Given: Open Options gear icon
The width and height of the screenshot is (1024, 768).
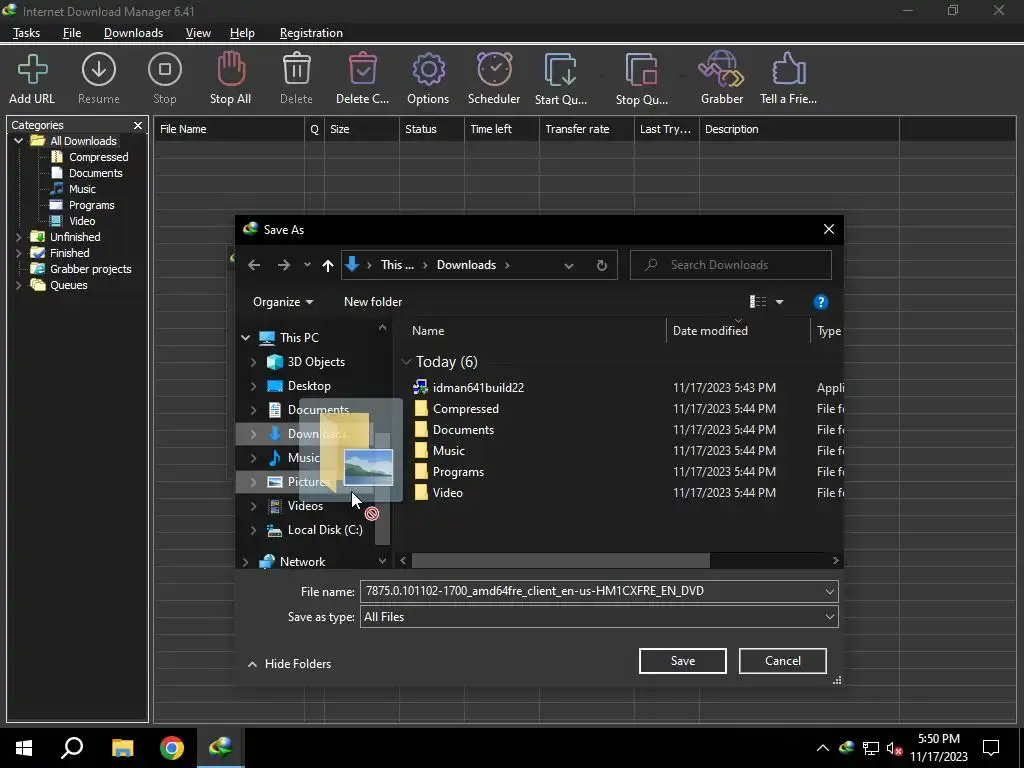Looking at the screenshot, I should point(428,69).
